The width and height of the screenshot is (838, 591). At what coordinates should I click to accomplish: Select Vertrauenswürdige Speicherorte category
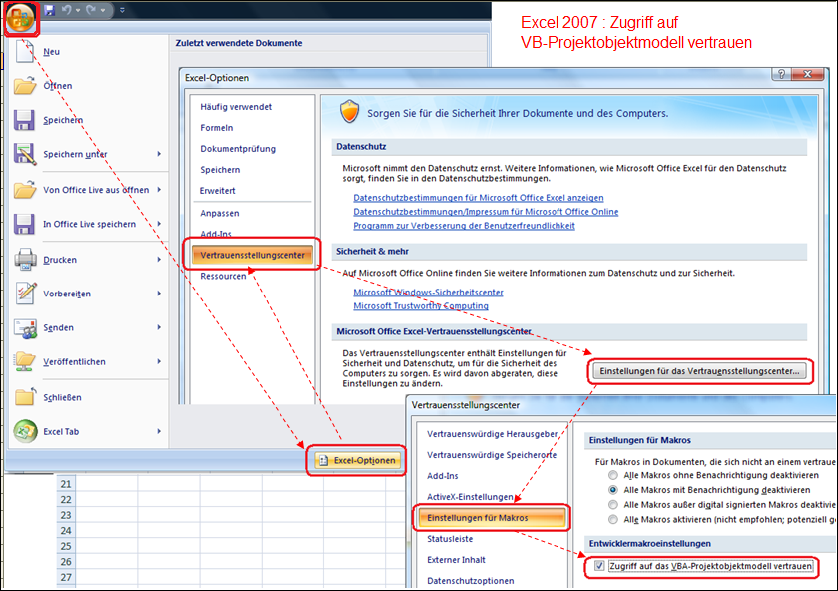coord(492,455)
